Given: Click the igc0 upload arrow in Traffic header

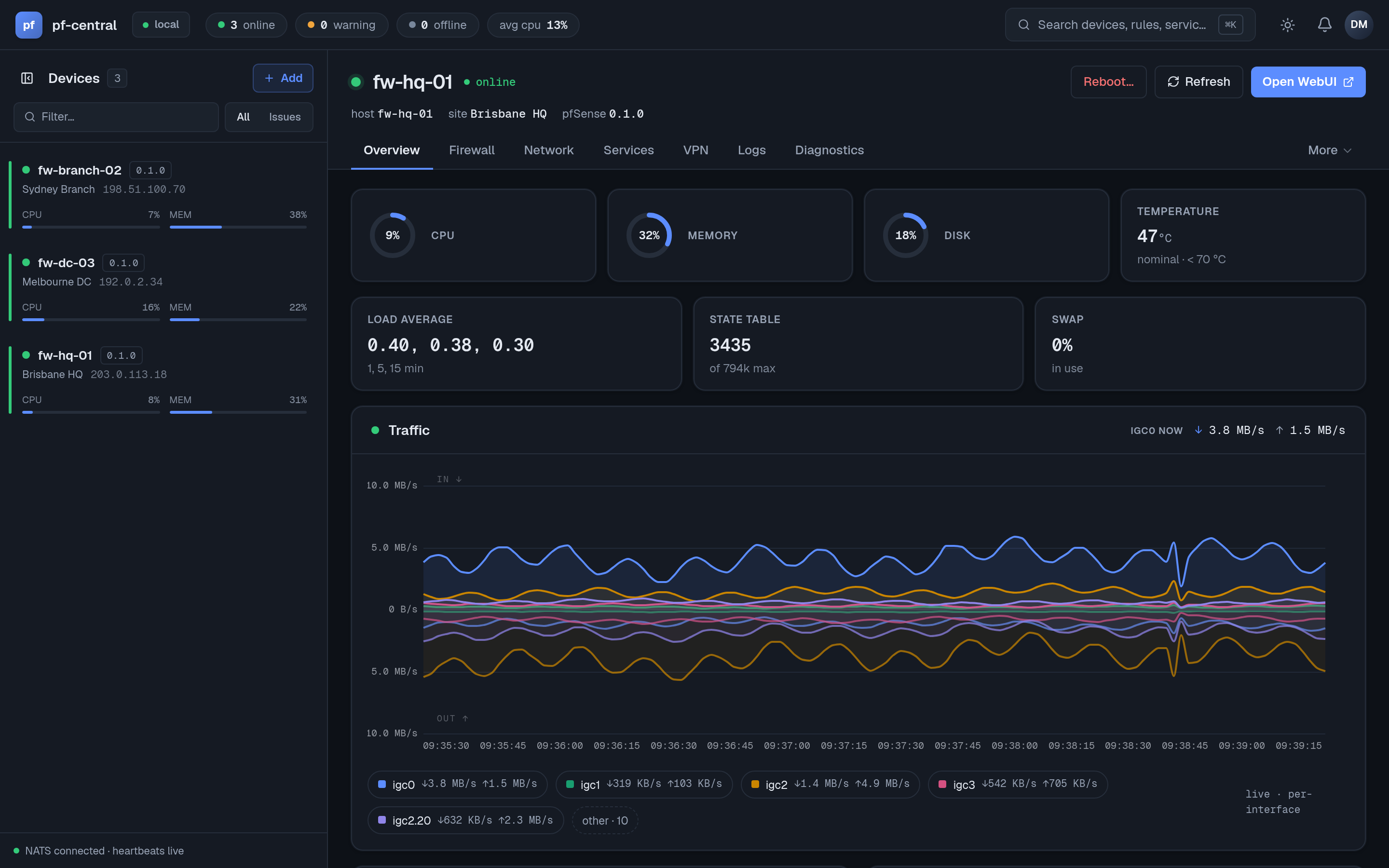Looking at the screenshot, I should pos(1280,430).
